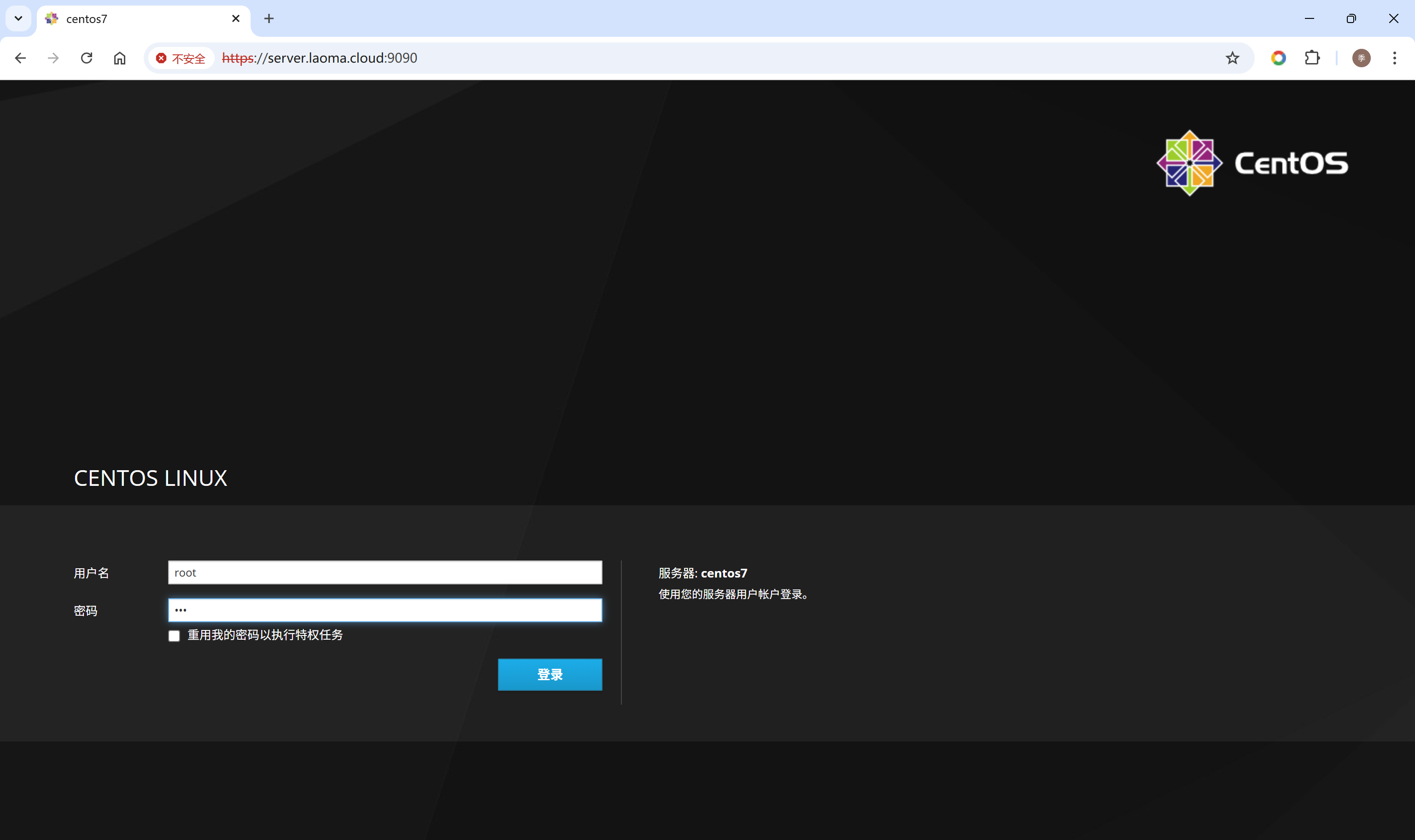The width and height of the screenshot is (1415, 840).
Task: Open a new browser tab
Action: [x=269, y=19]
